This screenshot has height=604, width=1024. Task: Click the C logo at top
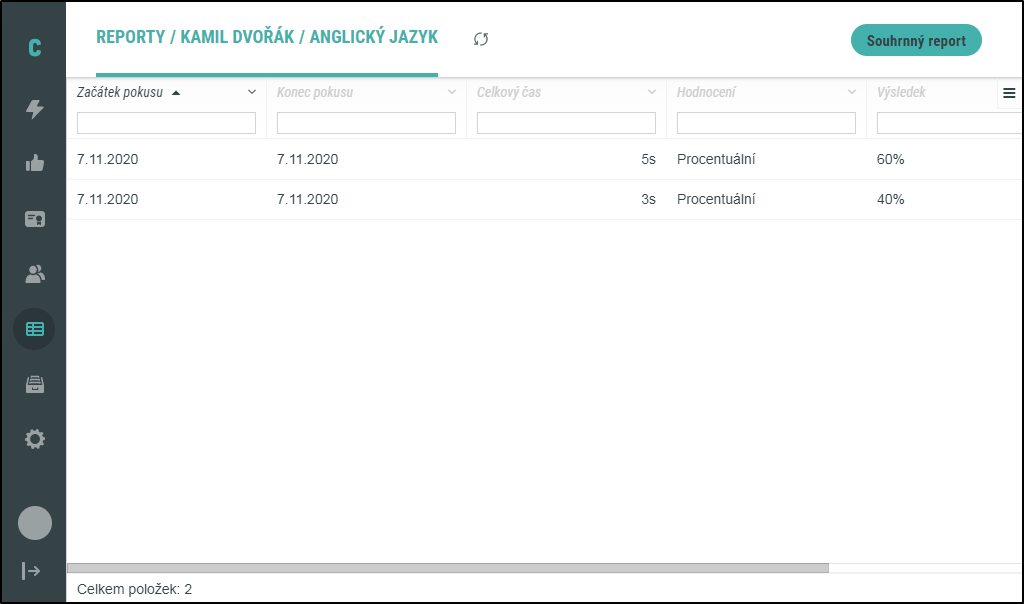pyautogui.click(x=34, y=48)
